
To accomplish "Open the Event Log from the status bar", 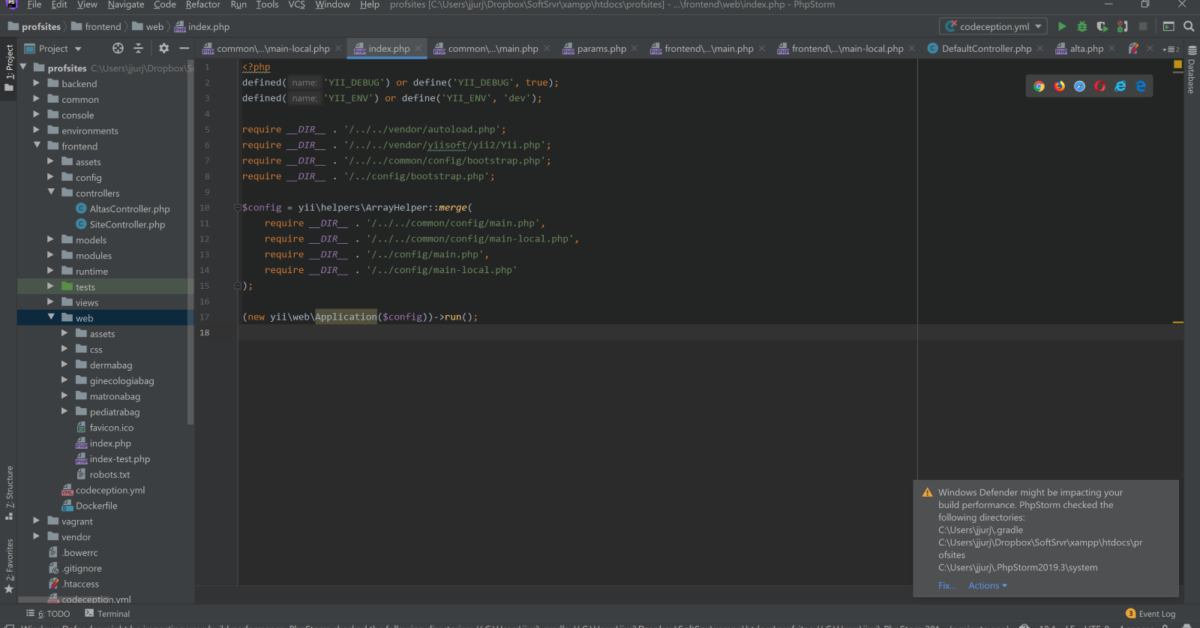I will pyautogui.click(x=1150, y=614).
